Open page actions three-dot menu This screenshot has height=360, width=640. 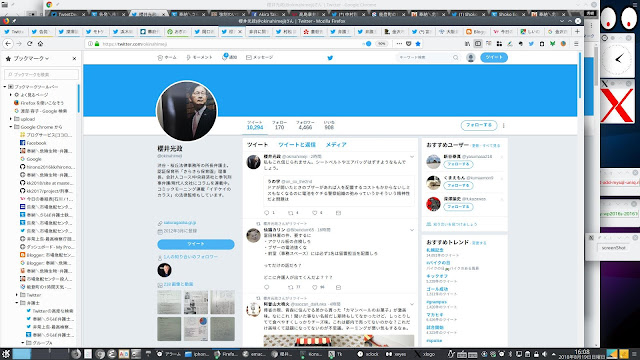tap(399, 44)
